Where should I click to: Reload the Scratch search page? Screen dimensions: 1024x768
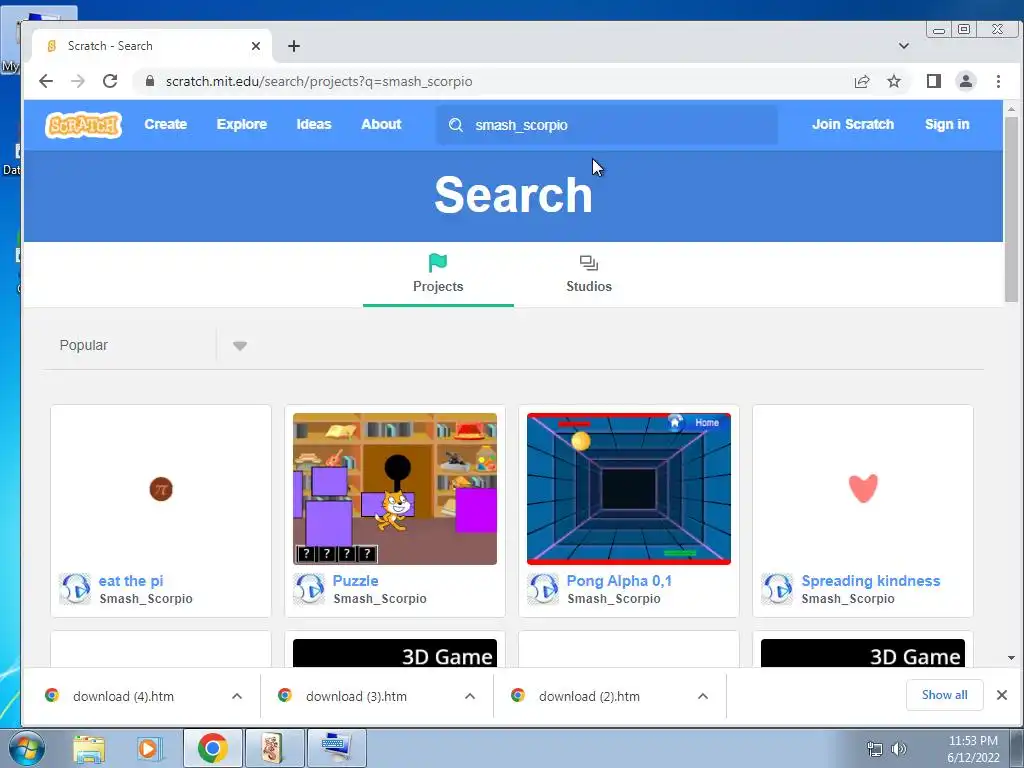110,81
